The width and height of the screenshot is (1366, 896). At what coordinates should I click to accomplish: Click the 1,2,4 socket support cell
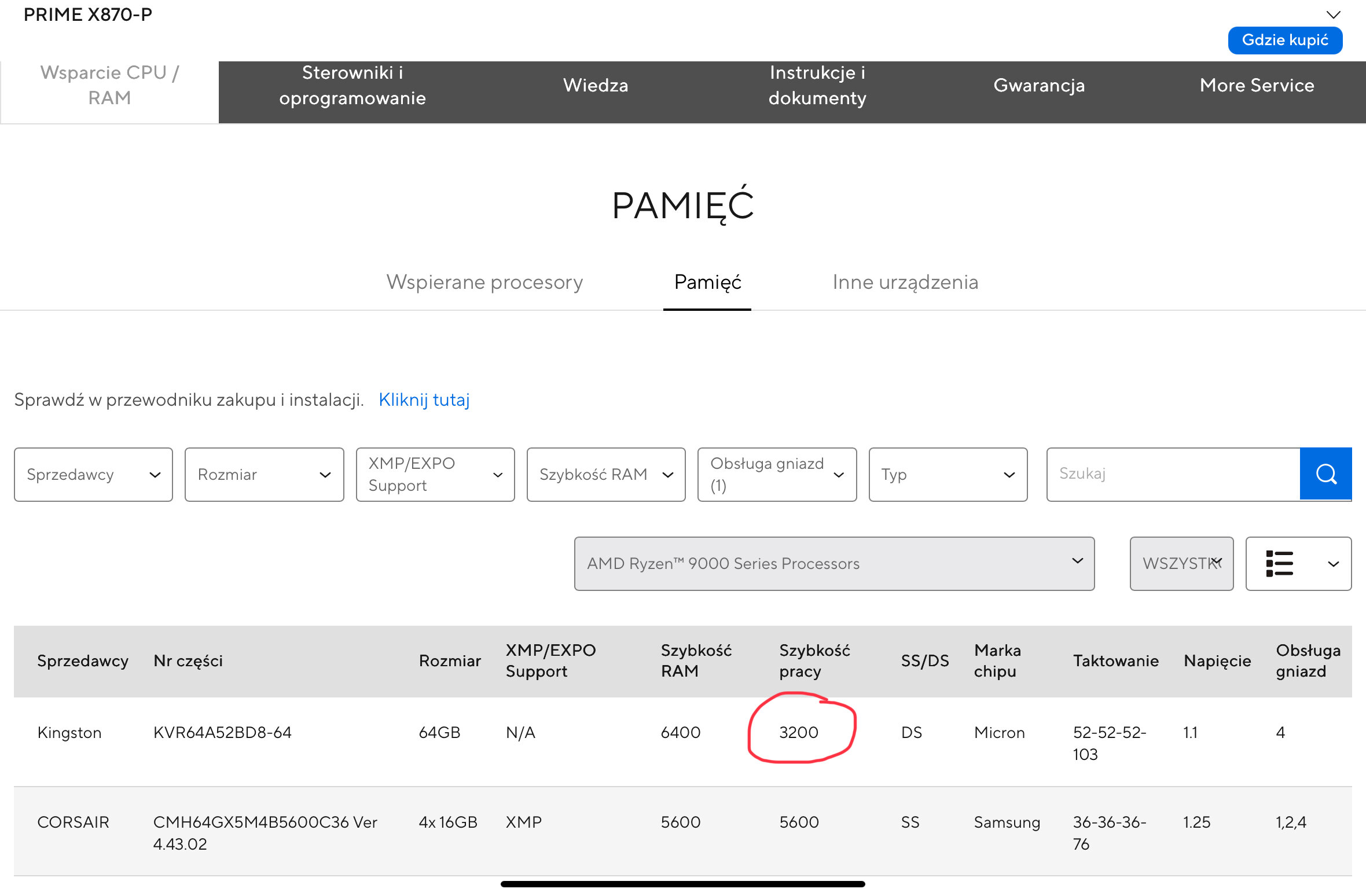pyautogui.click(x=1291, y=822)
